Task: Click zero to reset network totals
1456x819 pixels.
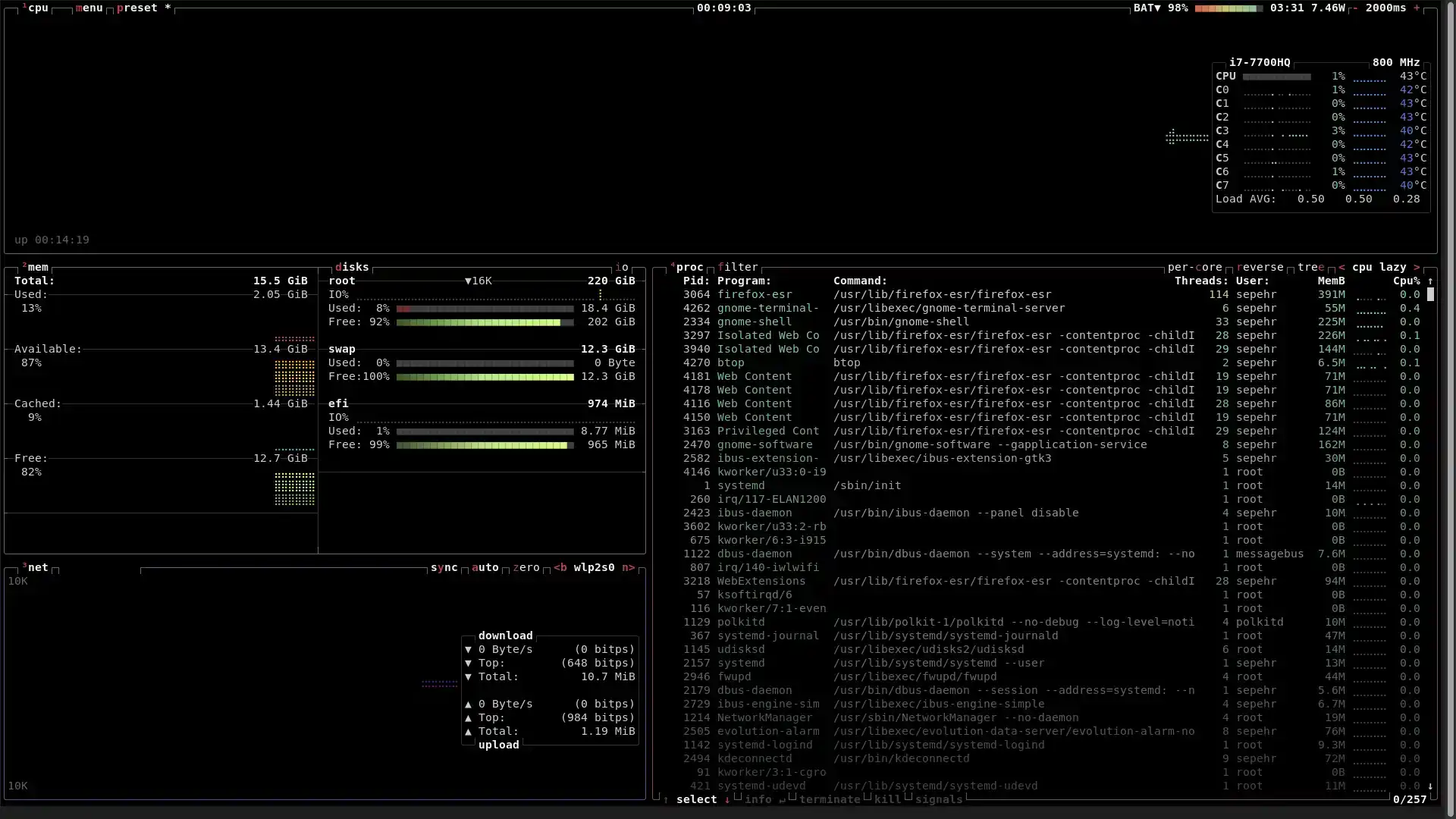Action: coord(526,567)
